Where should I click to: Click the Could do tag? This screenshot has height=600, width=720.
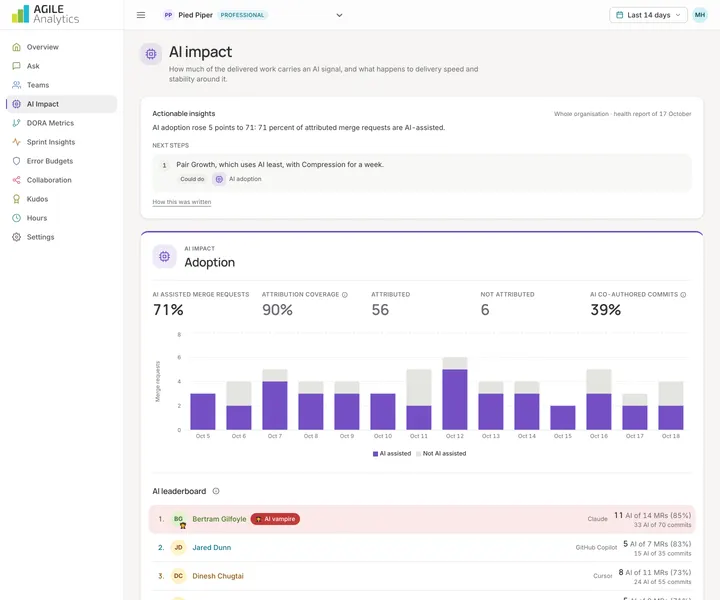(192, 179)
